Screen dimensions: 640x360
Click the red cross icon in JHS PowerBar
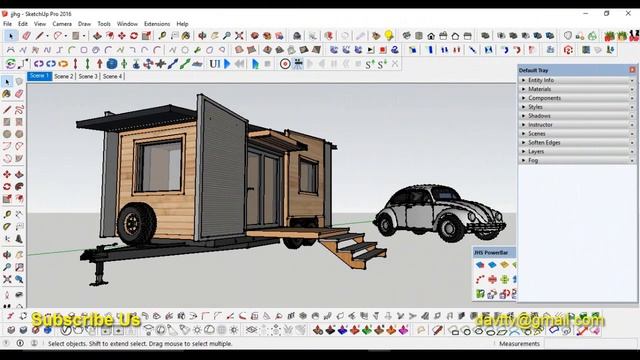(492, 280)
